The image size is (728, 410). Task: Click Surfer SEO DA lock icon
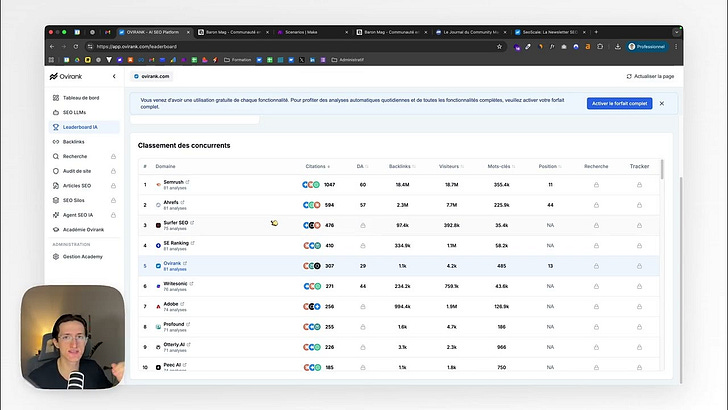363,225
